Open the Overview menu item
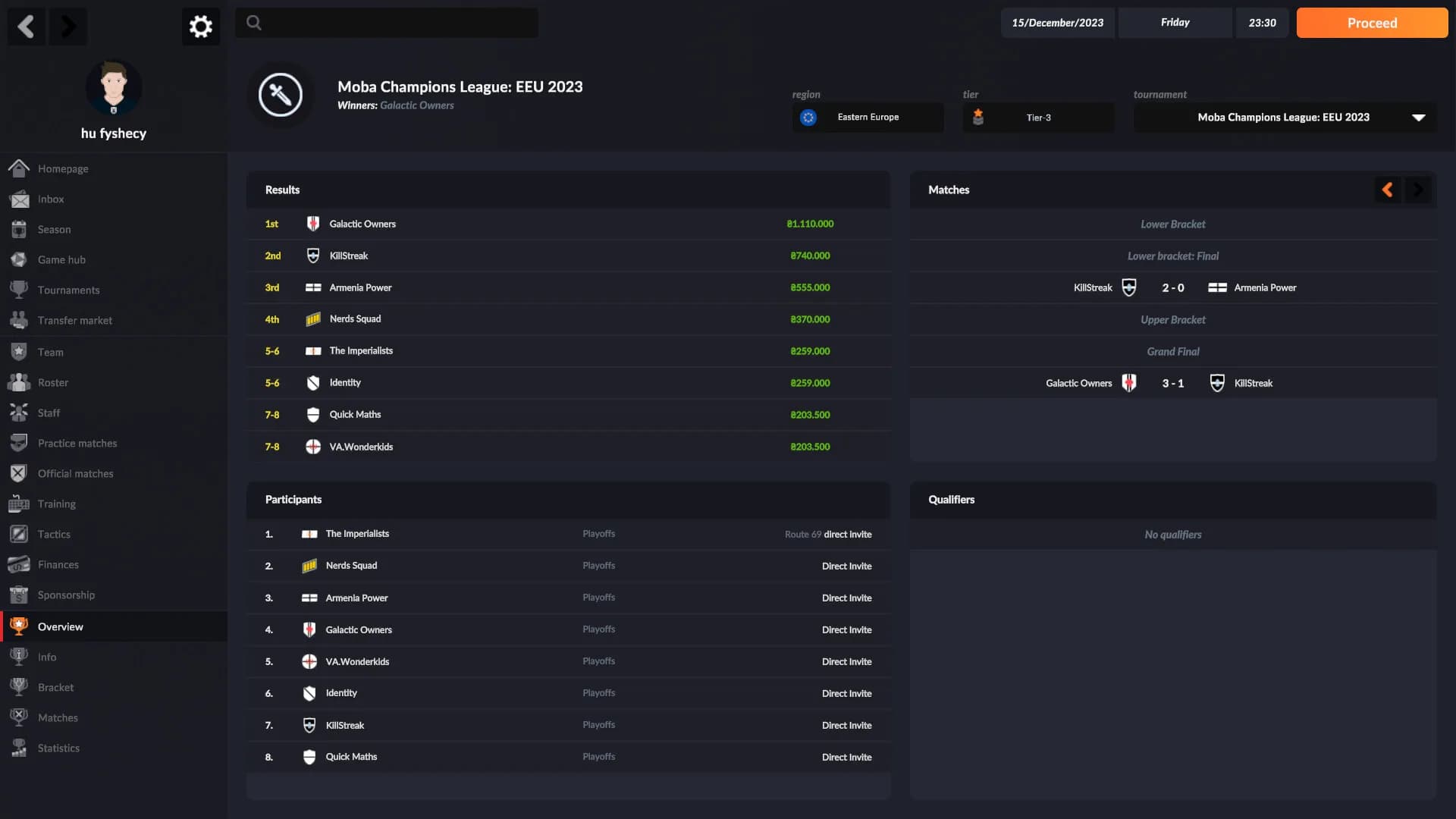1456x819 pixels. [x=114, y=626]
